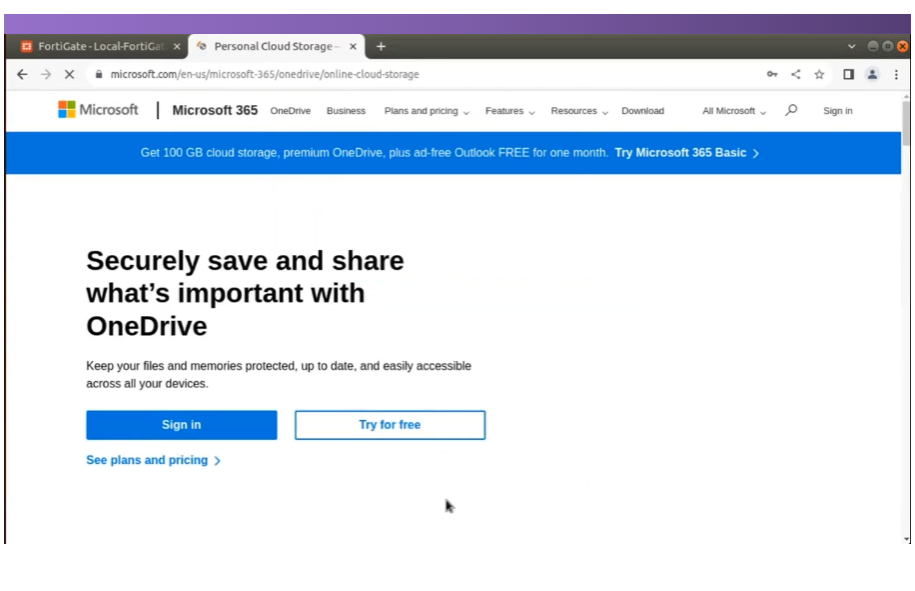
Task: Click the share page icon
Action: pos(795,75)
